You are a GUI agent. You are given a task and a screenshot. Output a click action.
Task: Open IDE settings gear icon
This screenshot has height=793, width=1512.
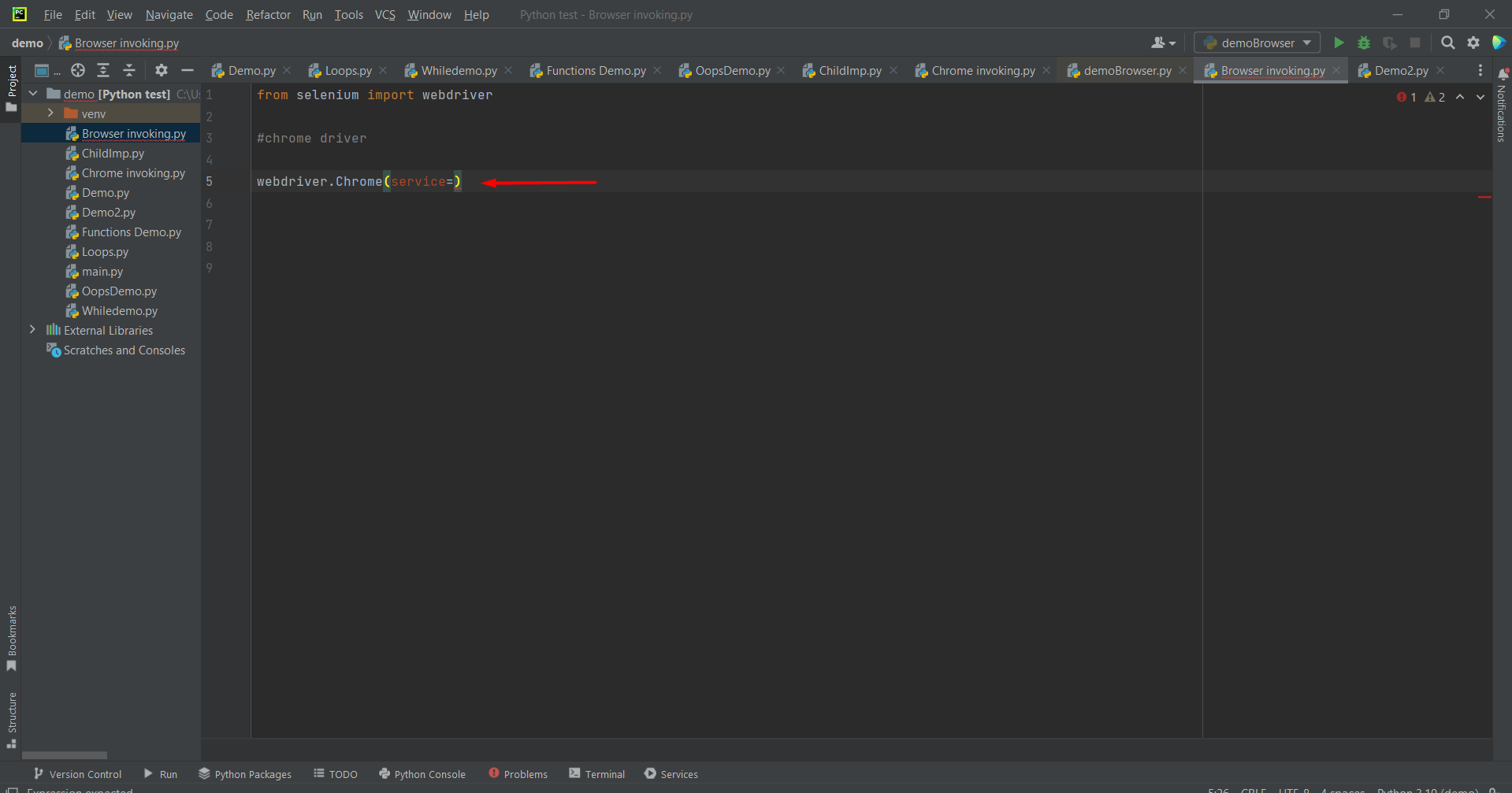(1473, 43)
